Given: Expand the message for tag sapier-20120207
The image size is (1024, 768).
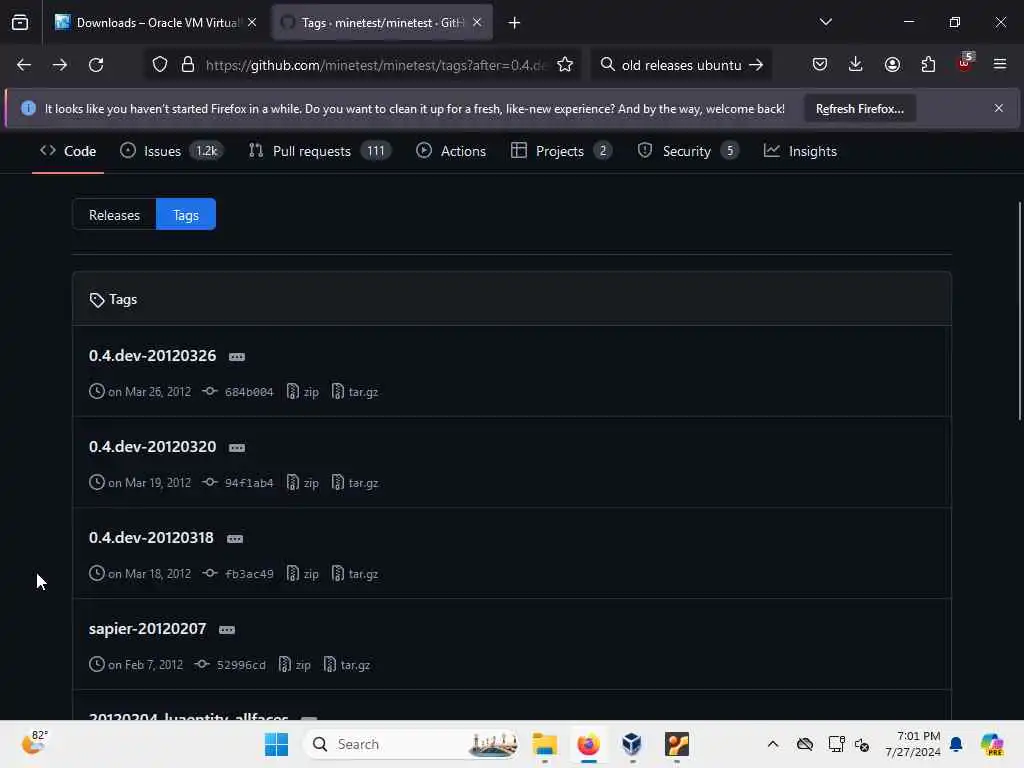Looking at the screenshot, I should point(227,630).
